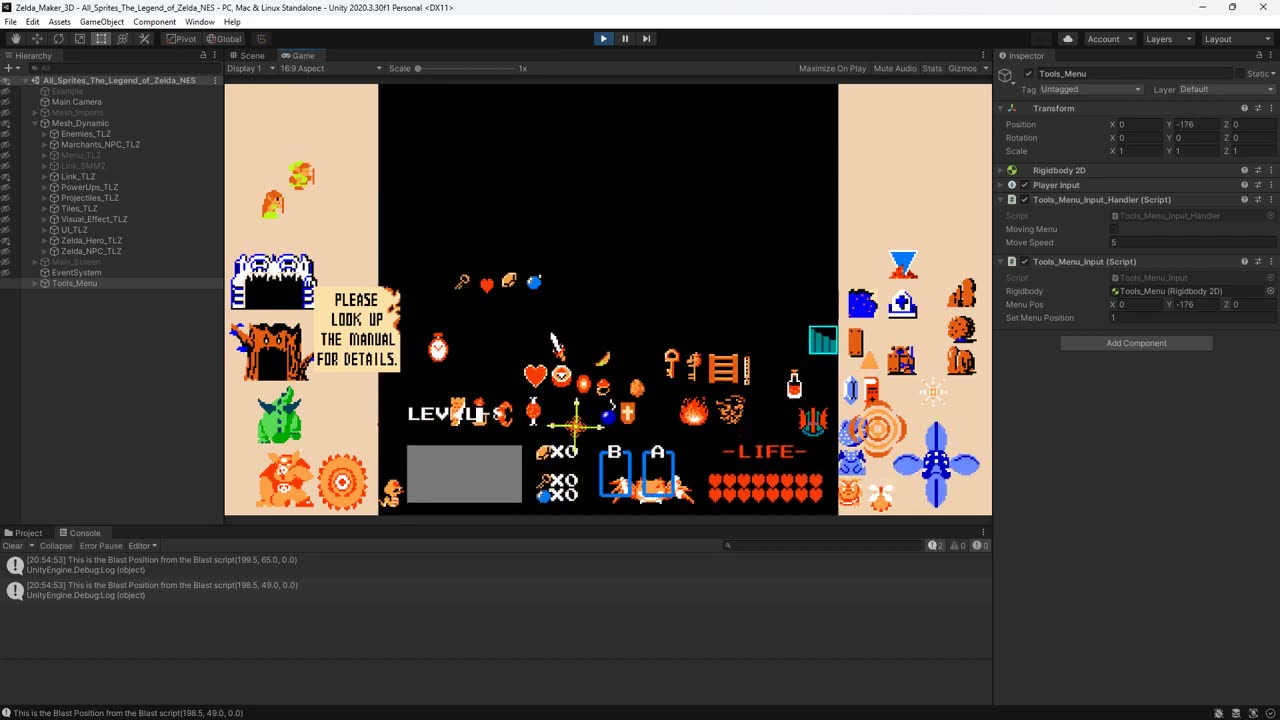Open the 16:9 Aspect dropdown
Image resolution: width=1280 pixels, height=720 pixels.
point(331,68)
